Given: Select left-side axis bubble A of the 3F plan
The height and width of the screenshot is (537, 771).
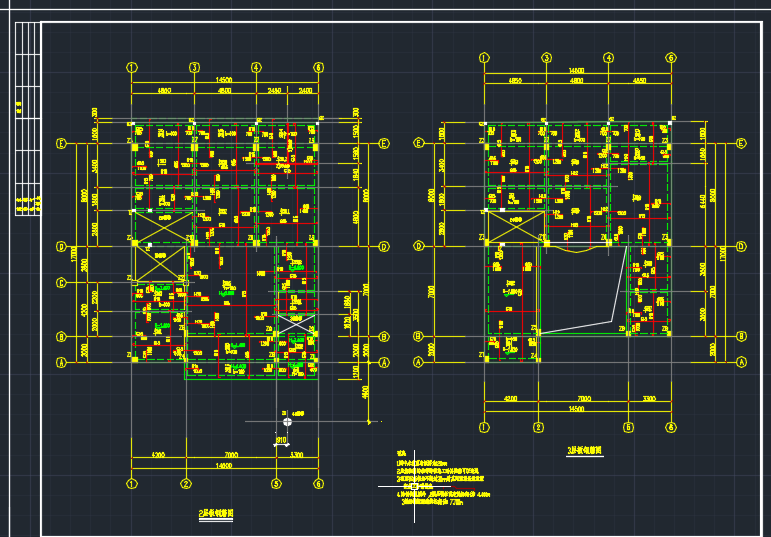Looking at the screenshot, I should coord(418,362).
